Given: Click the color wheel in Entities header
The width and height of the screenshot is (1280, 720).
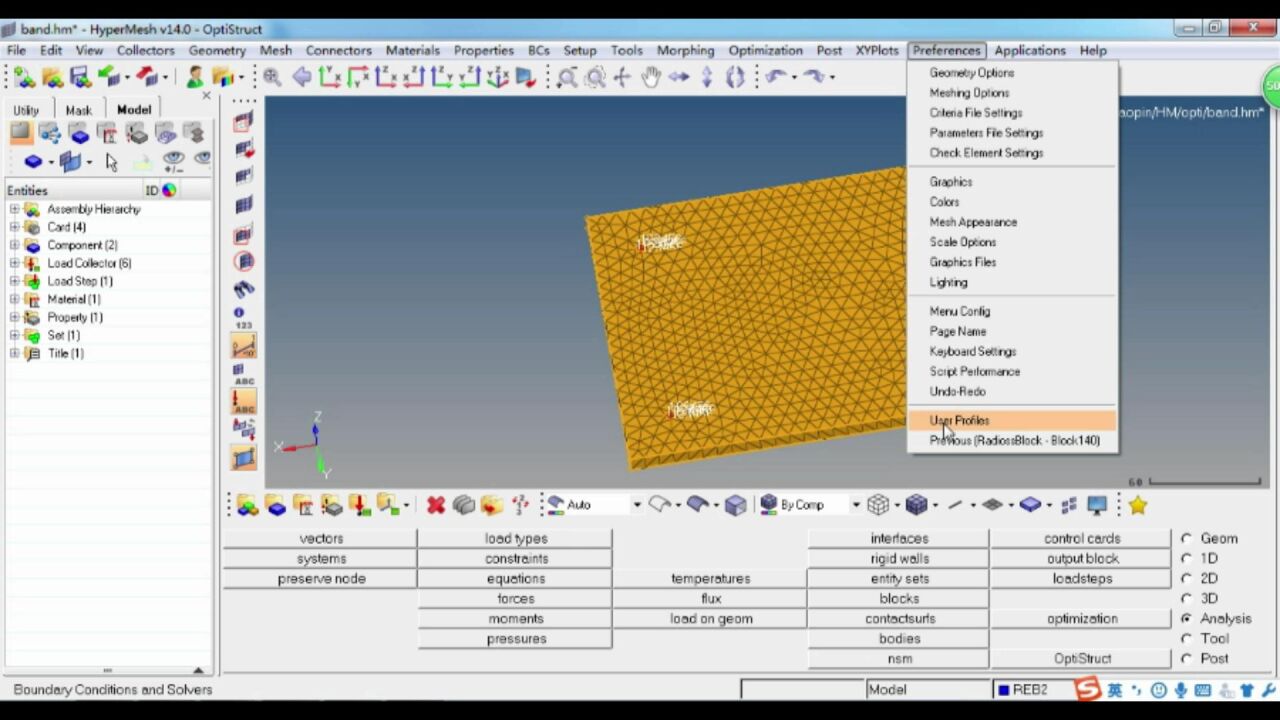Looking at the screenshot, I should tap(169, 190).
